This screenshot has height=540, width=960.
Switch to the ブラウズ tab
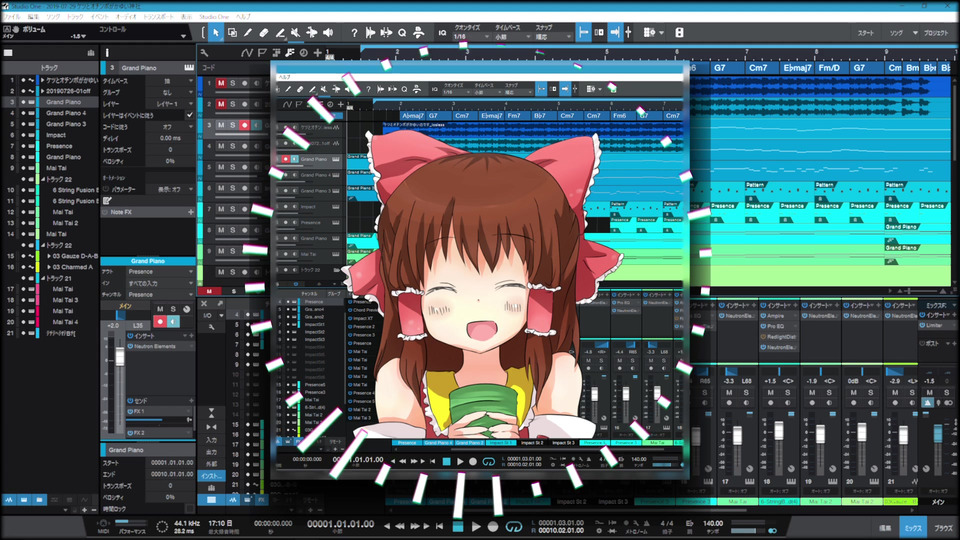point(943,528)
